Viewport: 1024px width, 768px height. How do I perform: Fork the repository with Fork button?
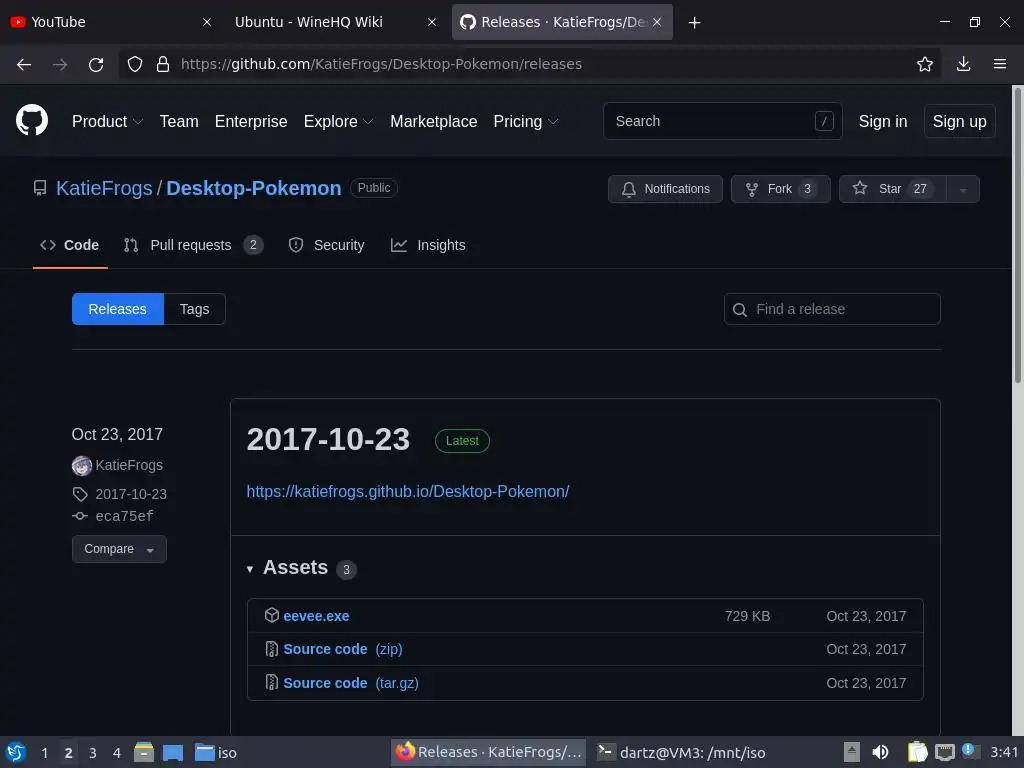coord(780,189)
